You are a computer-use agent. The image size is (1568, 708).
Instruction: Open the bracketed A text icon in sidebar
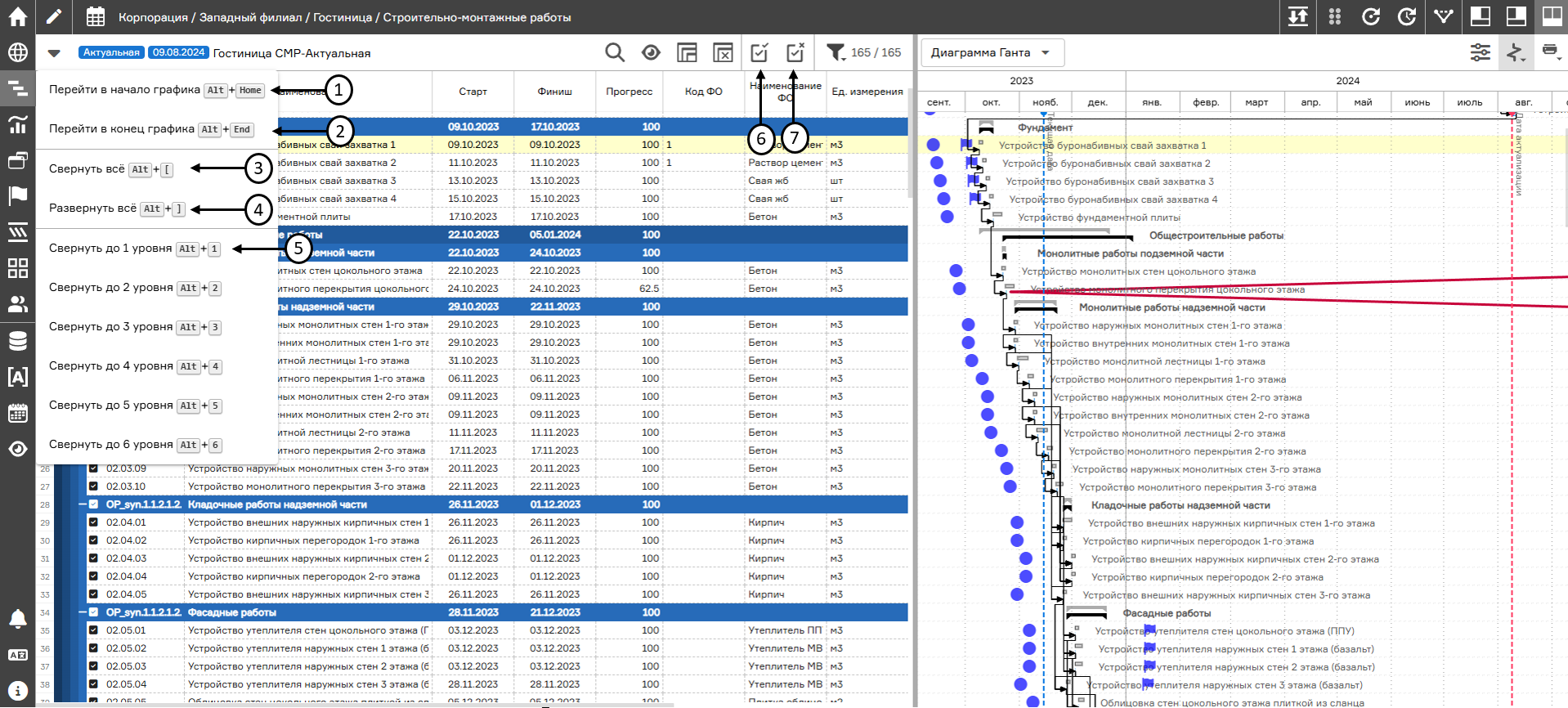(17, 377)
